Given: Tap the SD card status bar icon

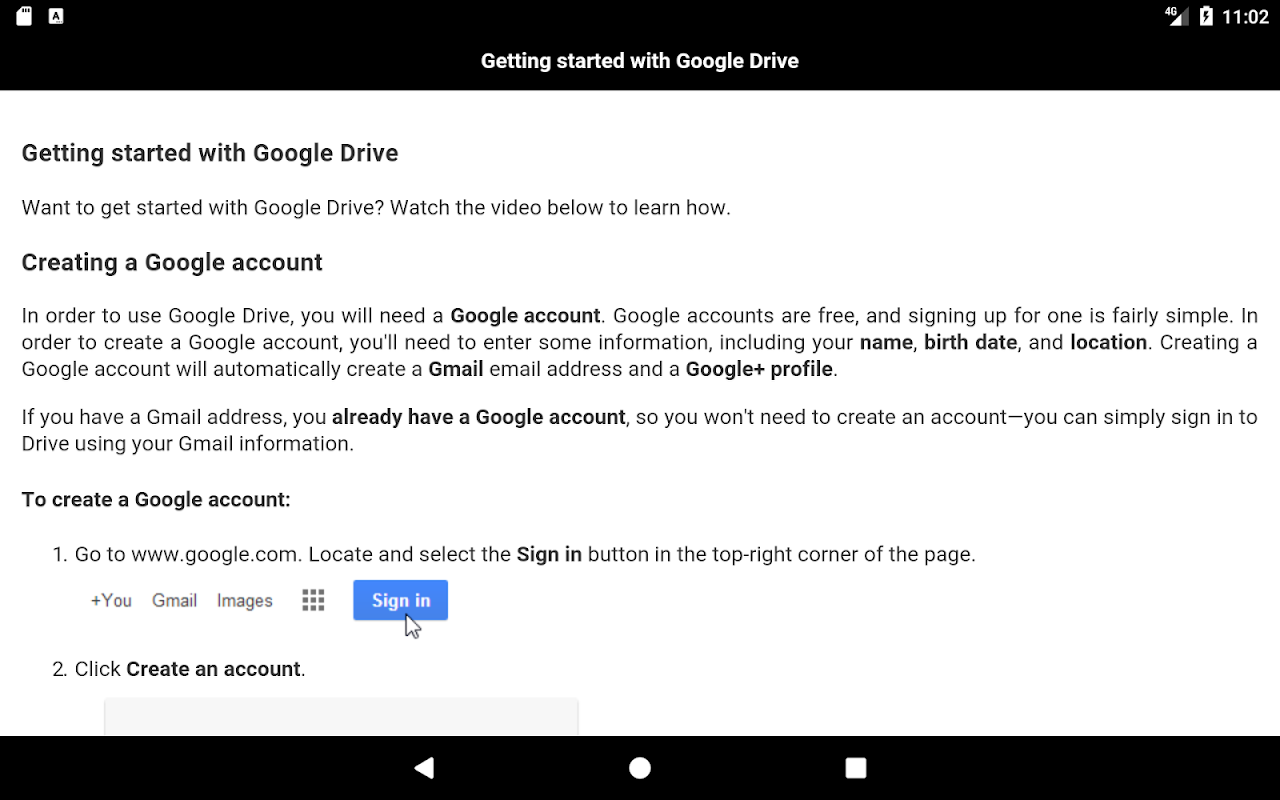Looking at the screenshot, I should point(25,16).
